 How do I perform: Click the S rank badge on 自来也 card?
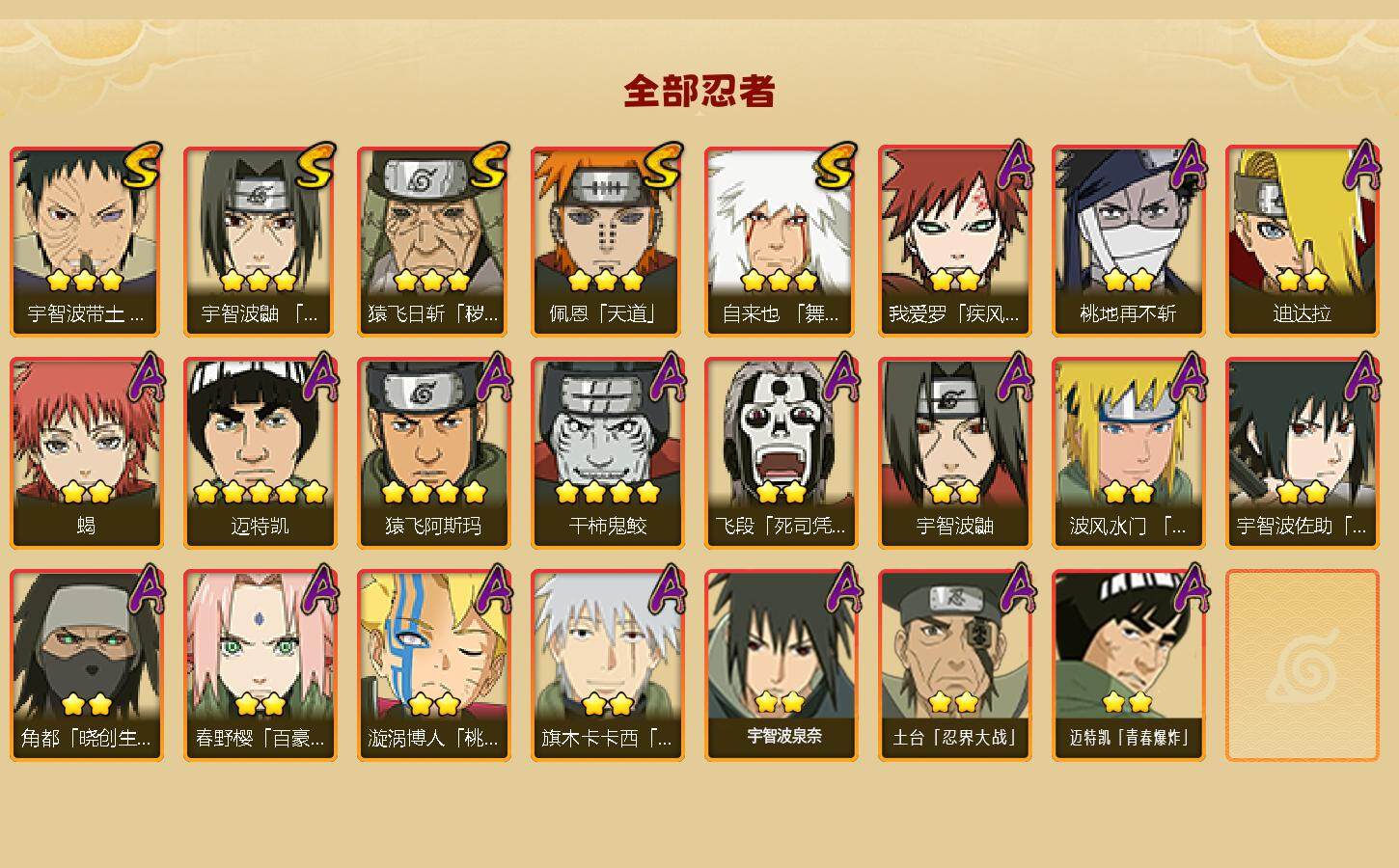pos(836,166)
